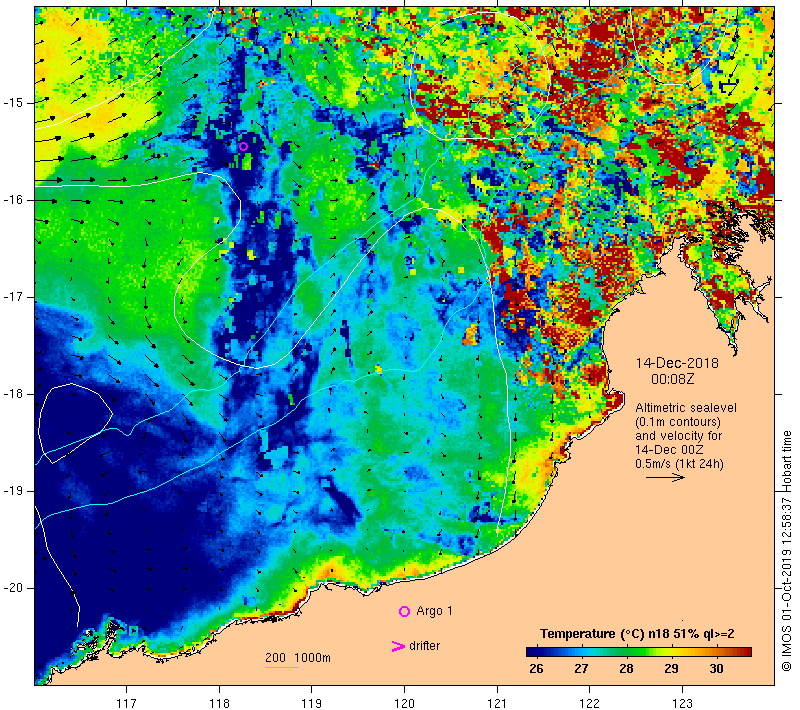
Task: Click the time label 00:08Z
Action: point(672,379)
